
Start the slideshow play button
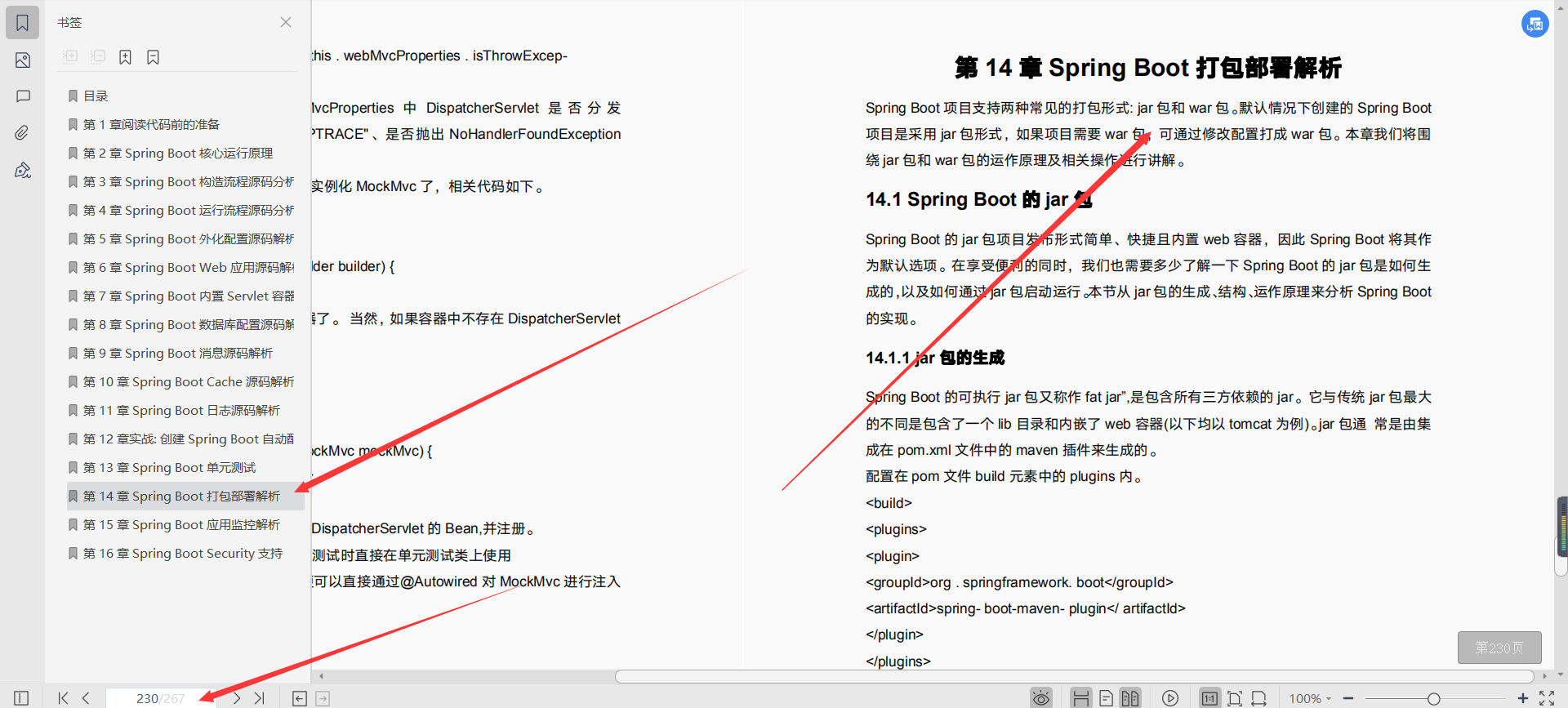click(x=1170, y=698)
